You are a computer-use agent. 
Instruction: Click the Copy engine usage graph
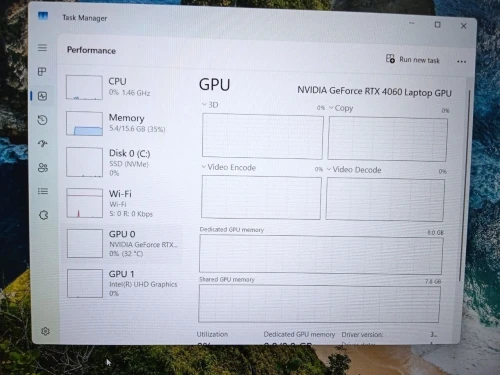coord(388,139)
